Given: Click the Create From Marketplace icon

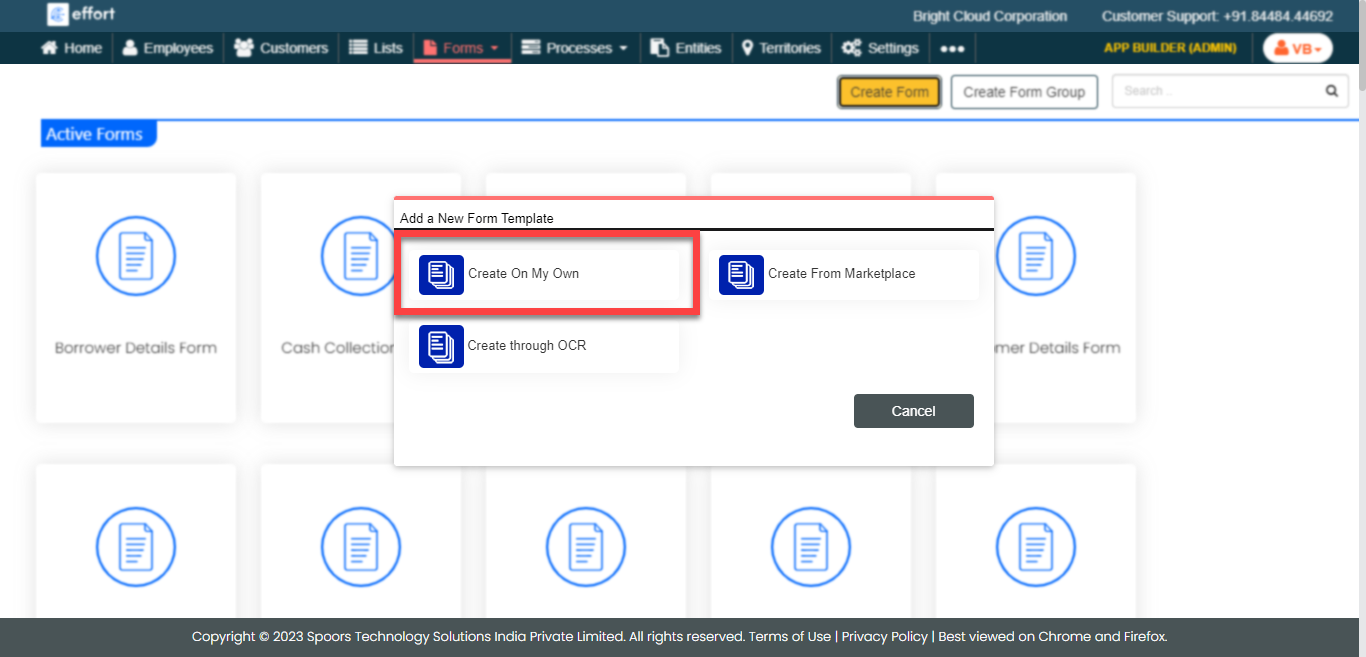Looking at the screenshot, I should tap(741, 274).
